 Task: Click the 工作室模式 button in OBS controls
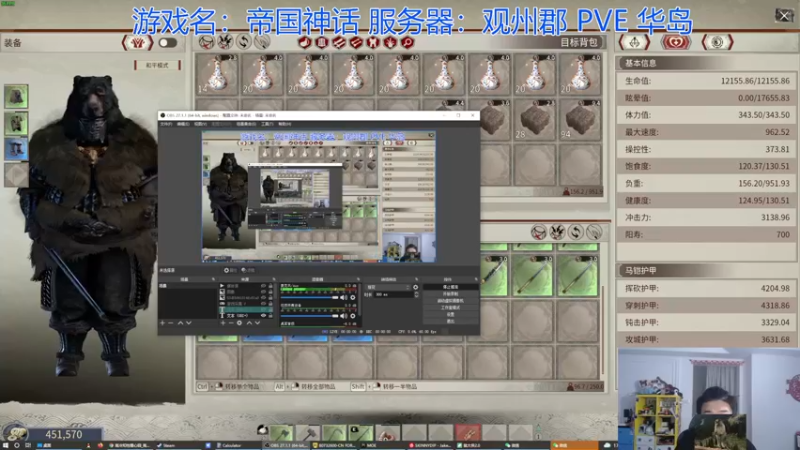(450, 308)
